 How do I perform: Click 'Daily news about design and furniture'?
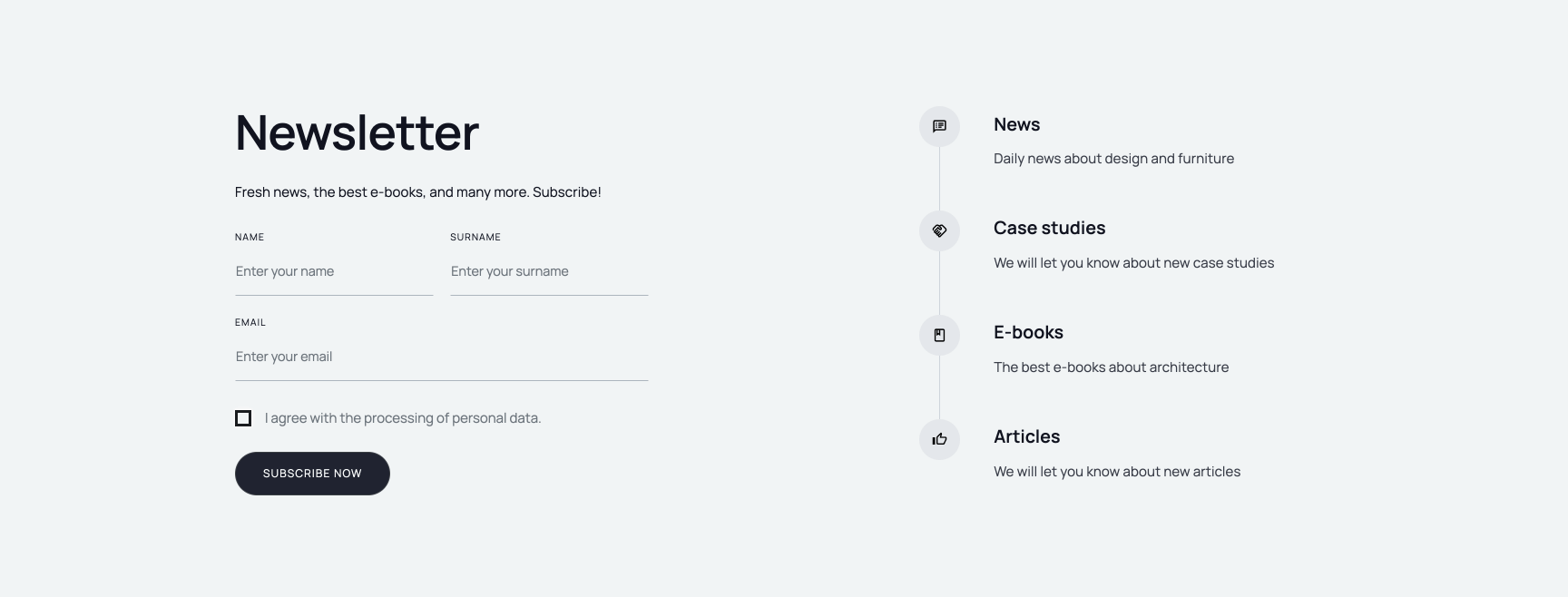click(1113, 159)
